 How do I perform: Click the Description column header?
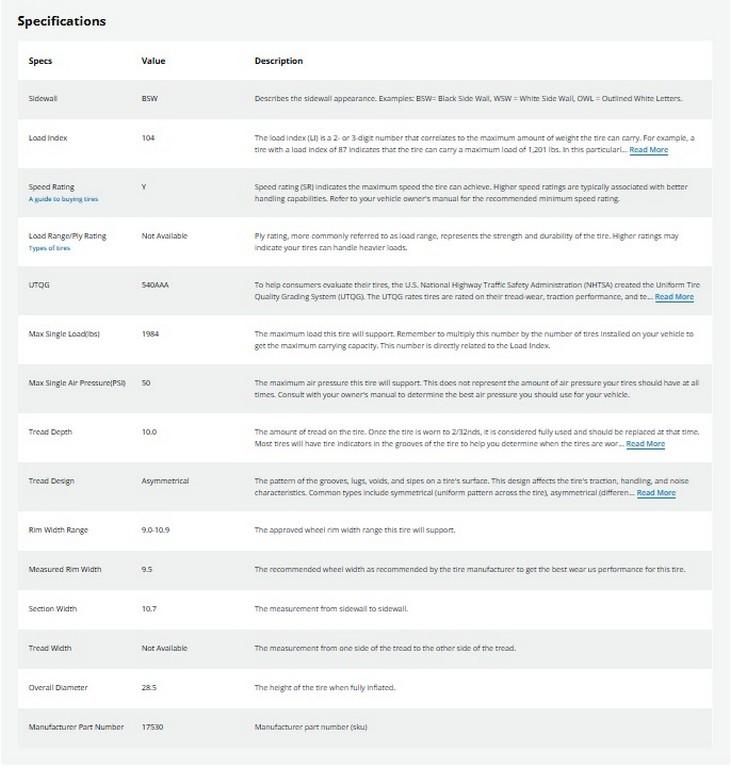tap(279, 61)
